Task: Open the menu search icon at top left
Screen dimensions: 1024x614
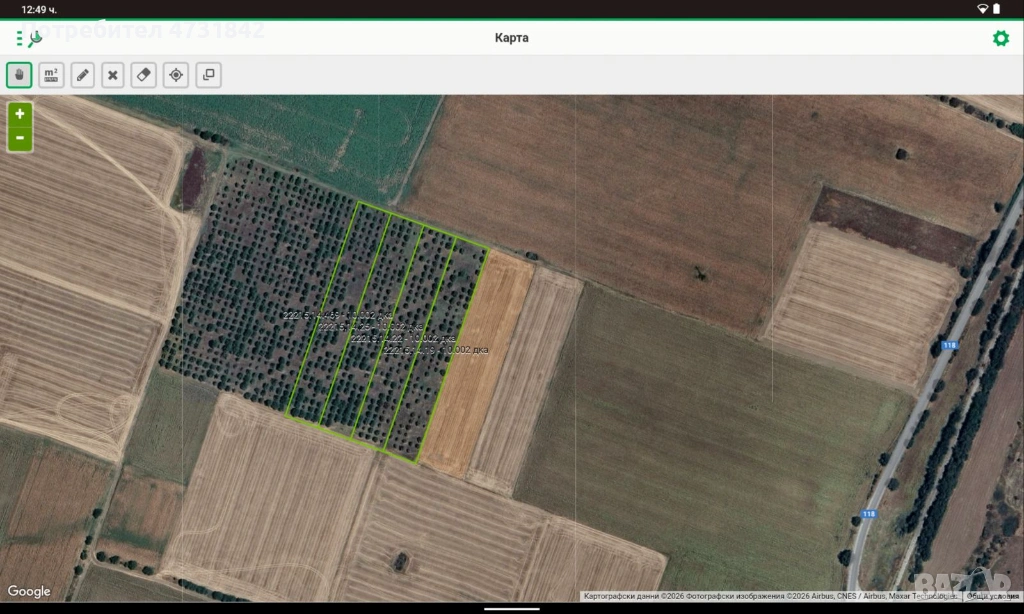Action: tap(30, 38)
